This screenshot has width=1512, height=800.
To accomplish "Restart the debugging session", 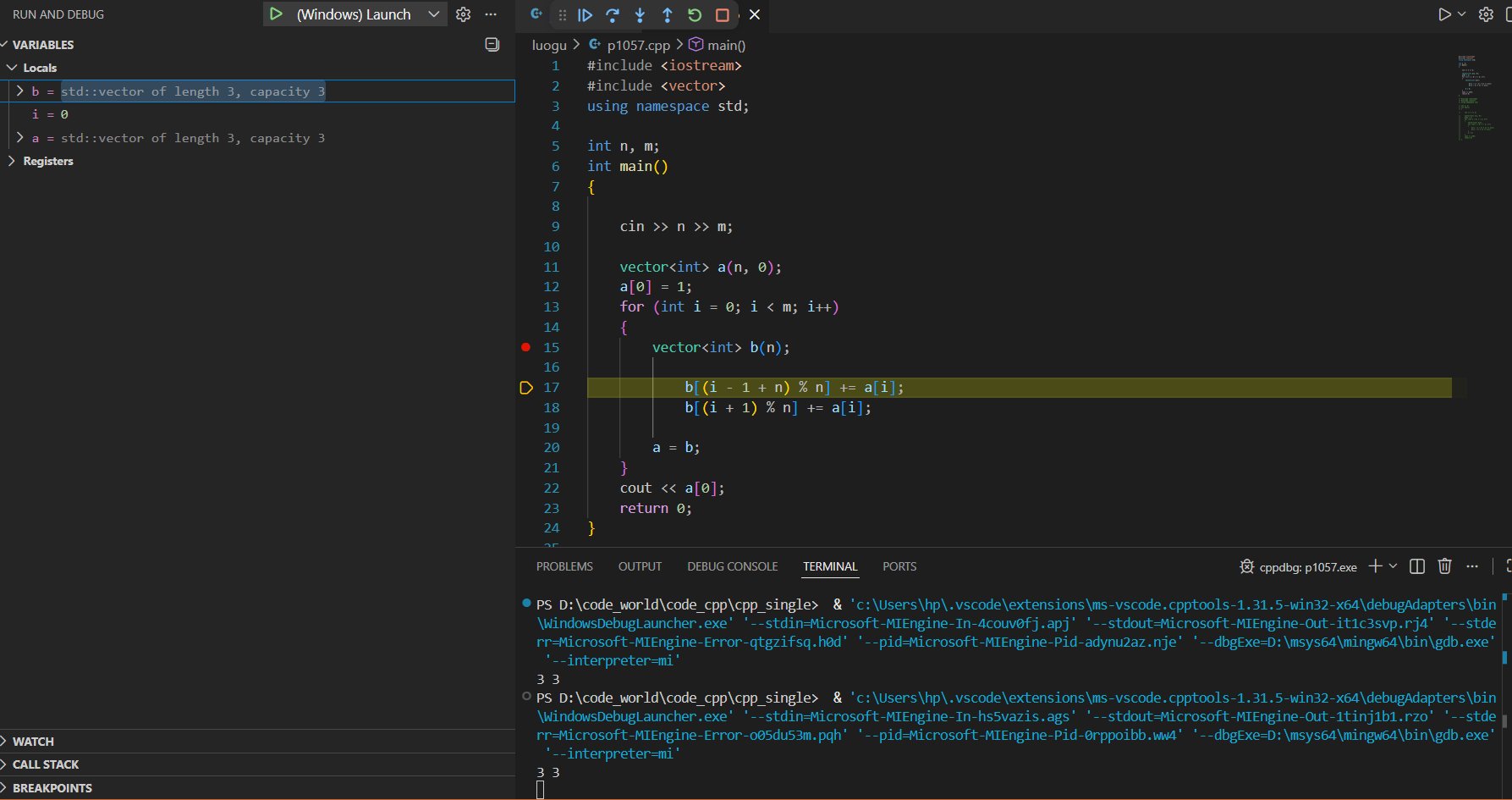I will pos(695,14).
